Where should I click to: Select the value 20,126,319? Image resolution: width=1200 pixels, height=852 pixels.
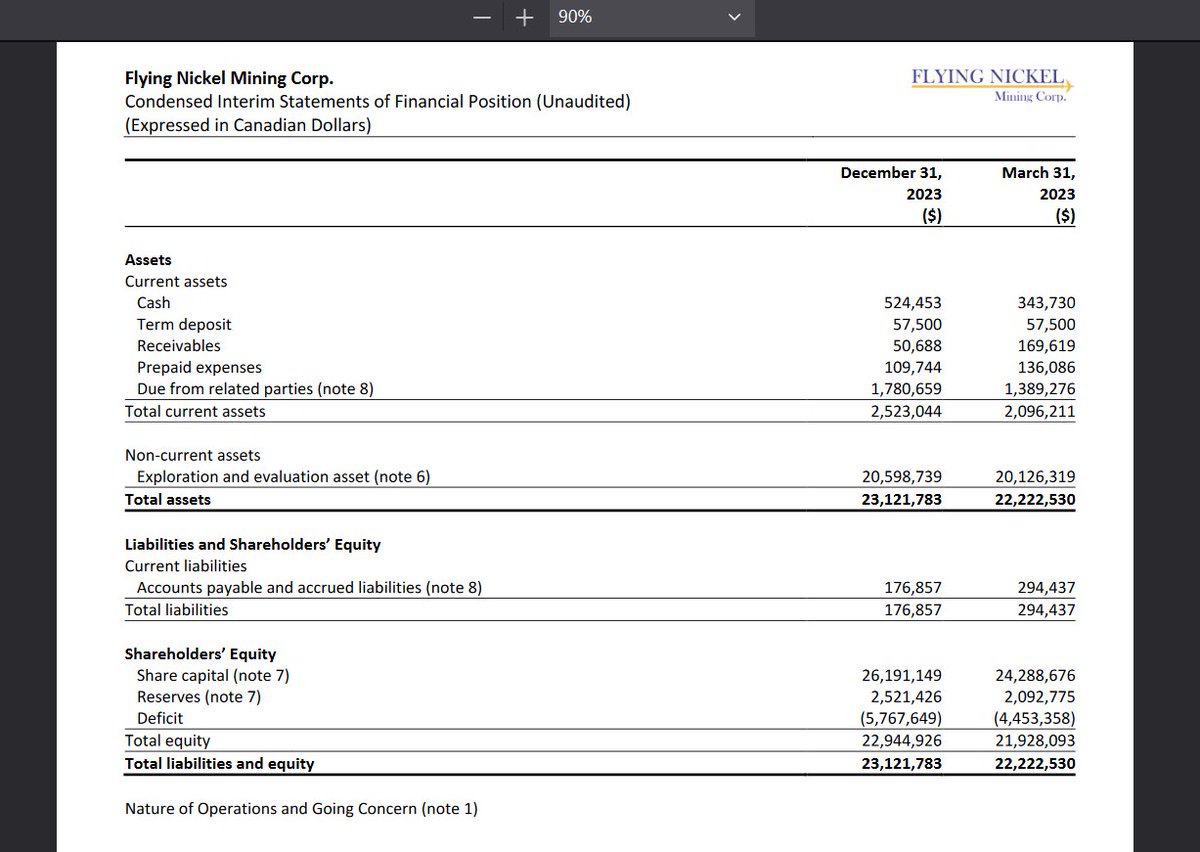coord(1036,477)
